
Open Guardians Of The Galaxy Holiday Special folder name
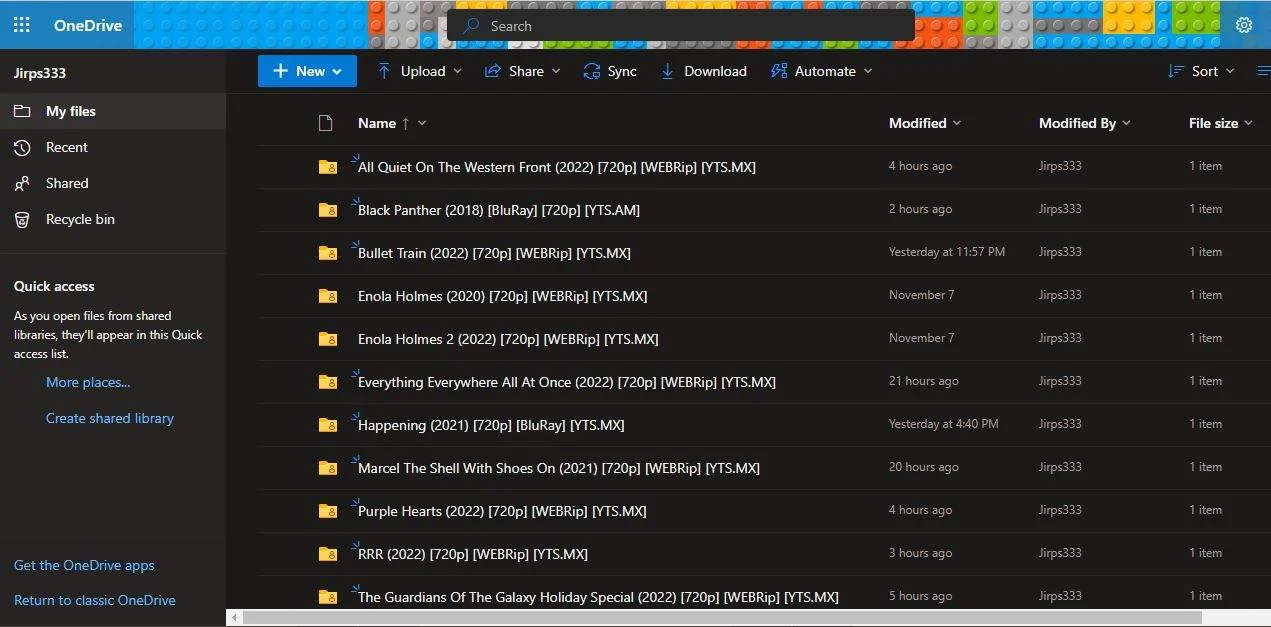598,597
